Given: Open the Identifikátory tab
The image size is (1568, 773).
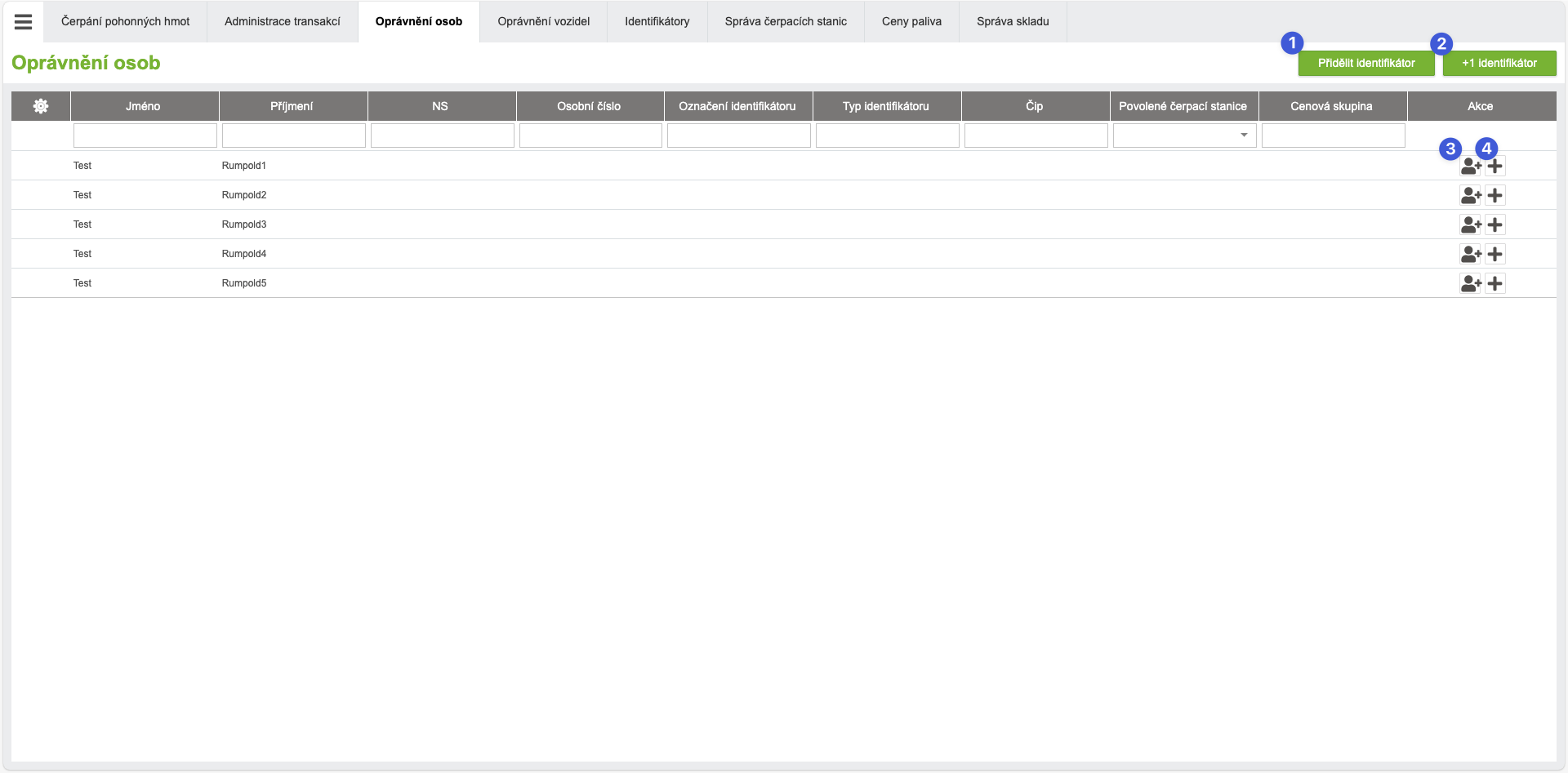Looking at the screenshot, I should pyautogui.click(x=657, y=21).
